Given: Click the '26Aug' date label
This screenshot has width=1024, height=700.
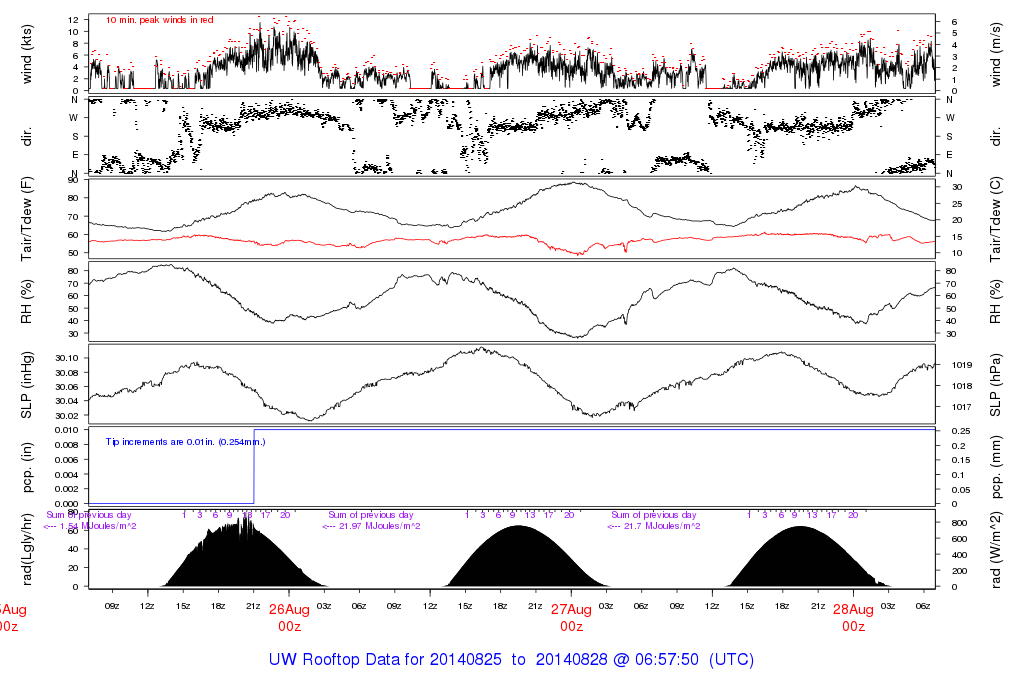Looking at the screenshot, I should [x=289, y=610].
